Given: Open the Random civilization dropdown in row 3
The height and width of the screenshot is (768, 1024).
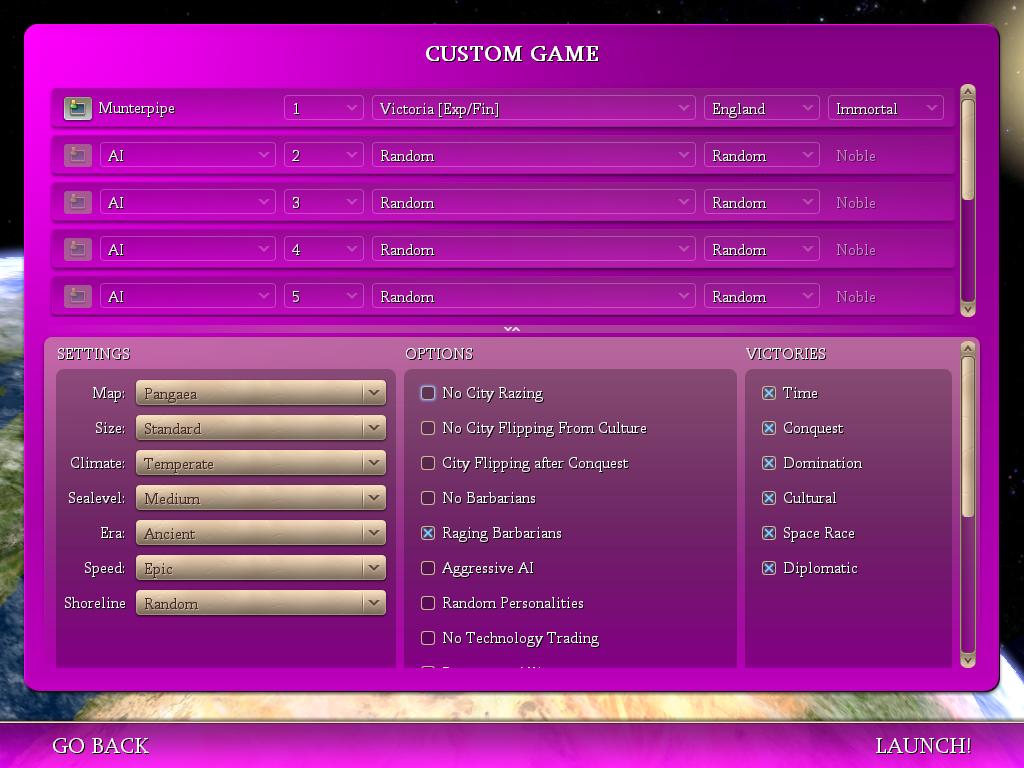Looking at the screenshot, I should coord(761,202).
